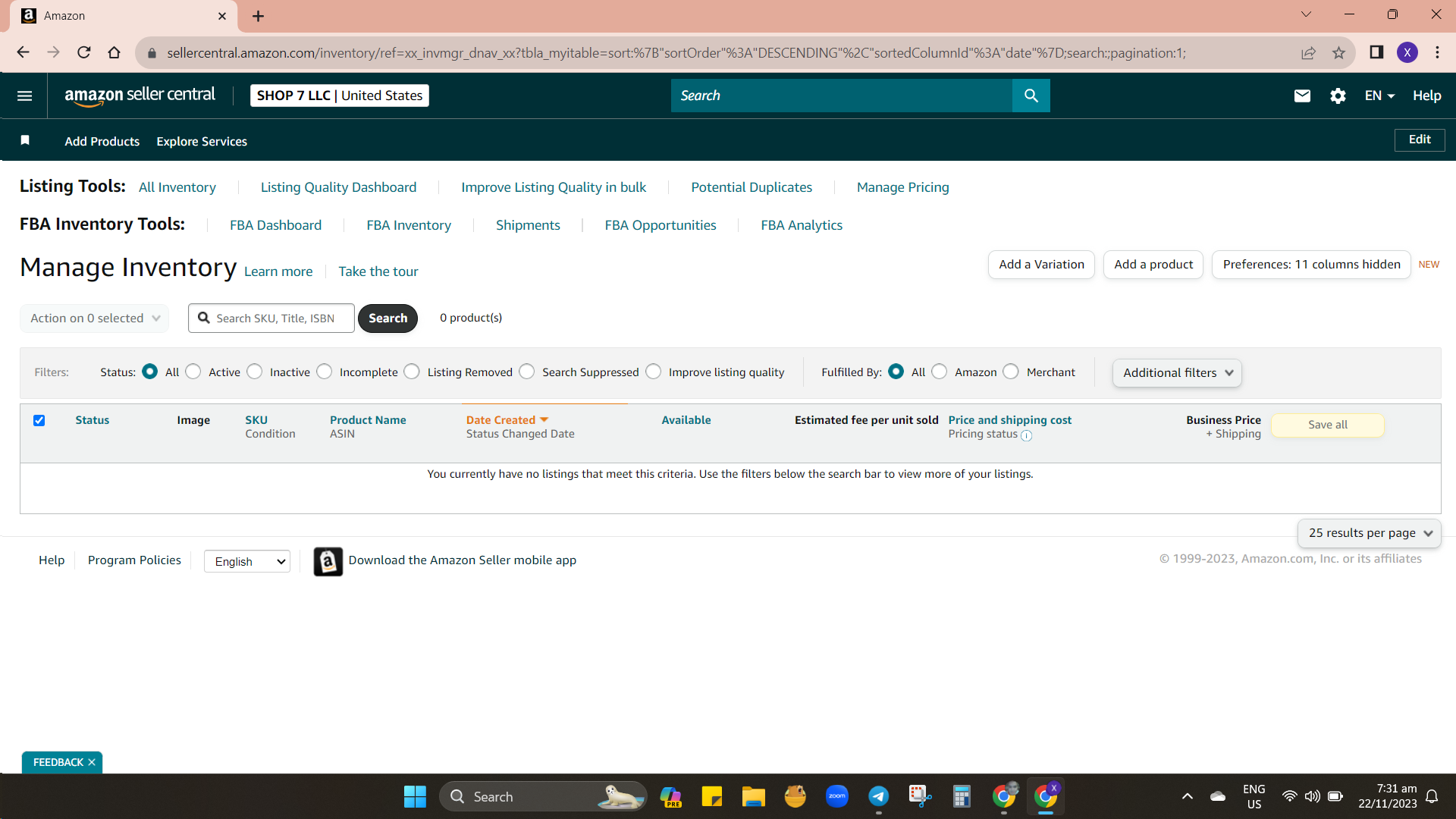This screenshot has width=1456, height=819.
Task: Open the Chrome profile avatar
Action: [1407, 52]
